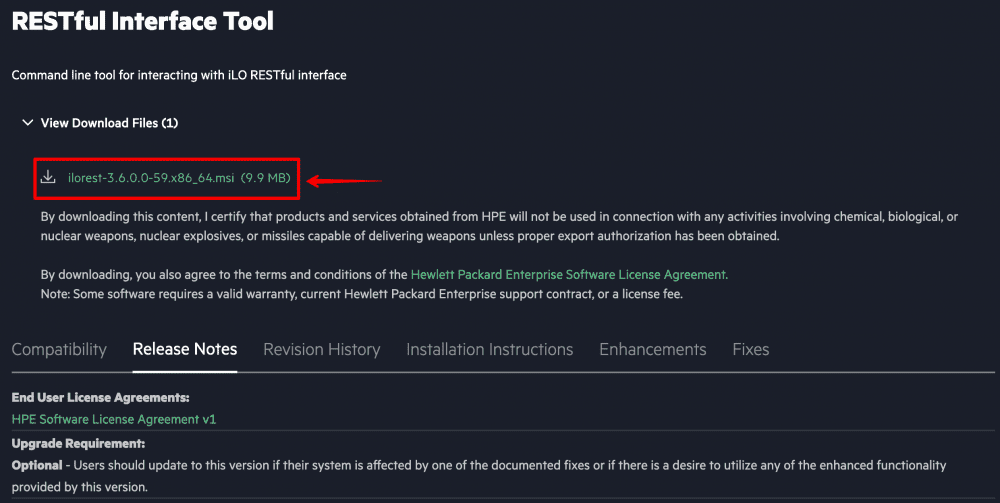Click the command line tool description text

tap(179, 75)
